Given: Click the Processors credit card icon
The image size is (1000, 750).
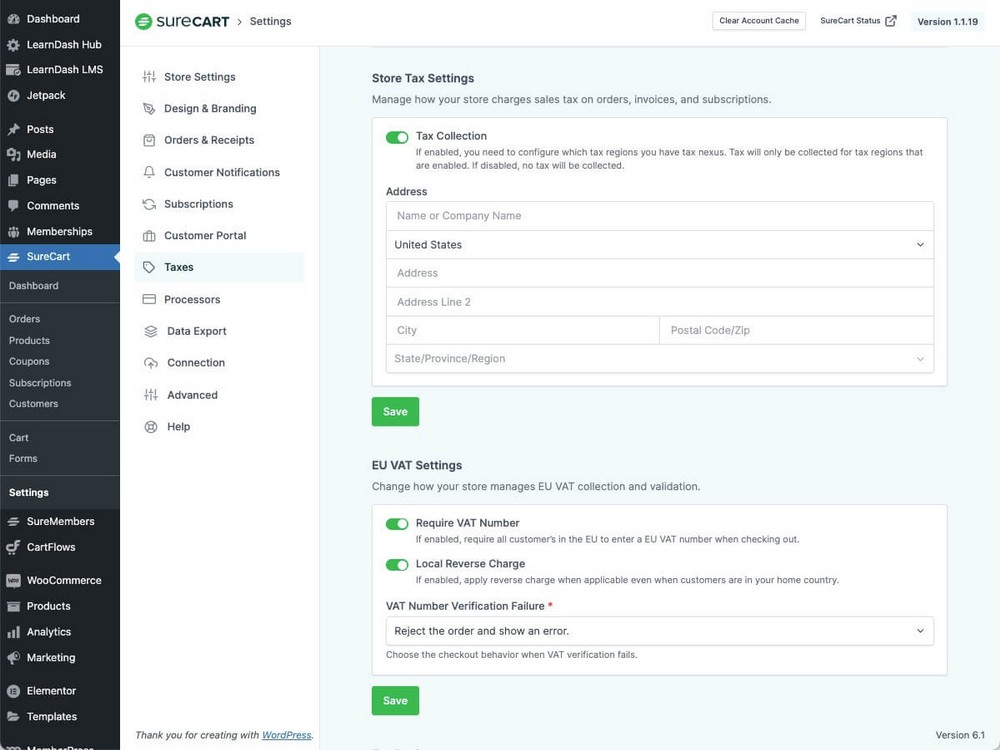Looking at the screenshot, I should (149, 299).
